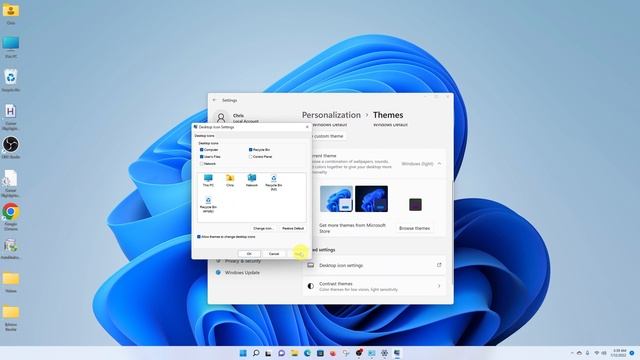Click the Windows Update sidebar icon
Viewport: 640px width, 360px height.
[x=218, y=272]
